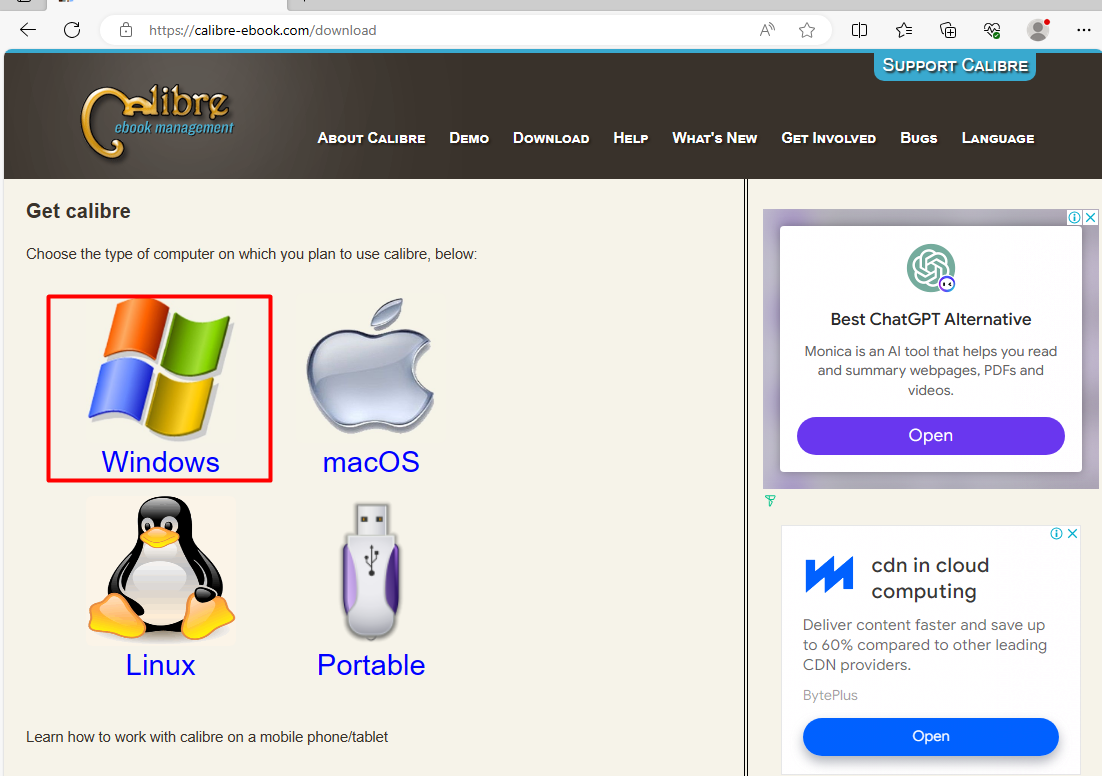
Task: Click 'Choose the type of computer' instruction text
Action: point(252,254)
